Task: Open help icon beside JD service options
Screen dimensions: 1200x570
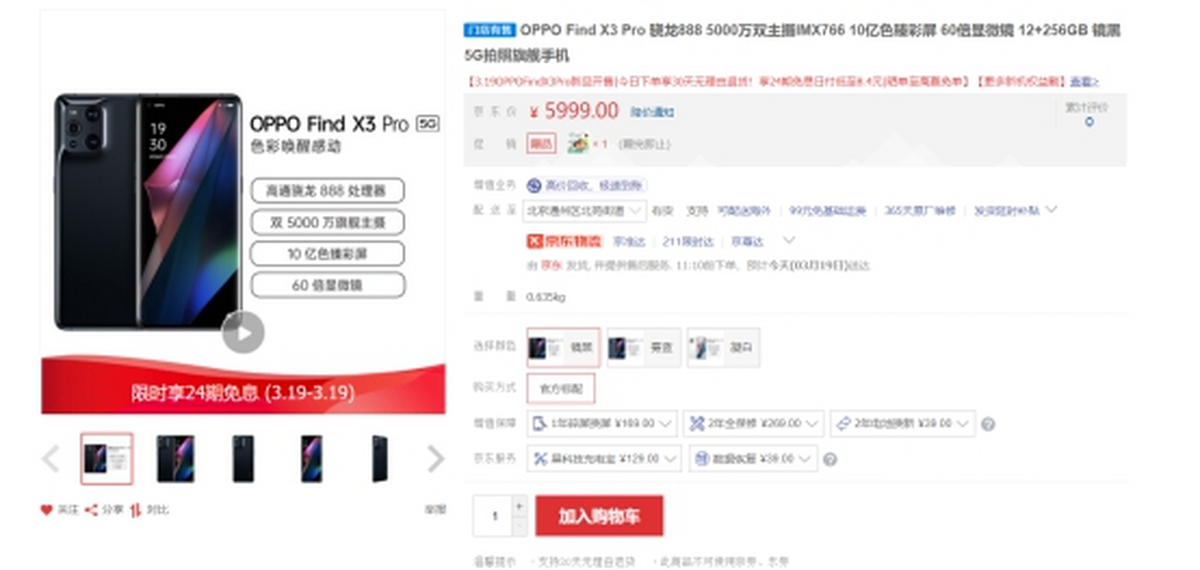Action: (x=830, y=459)
